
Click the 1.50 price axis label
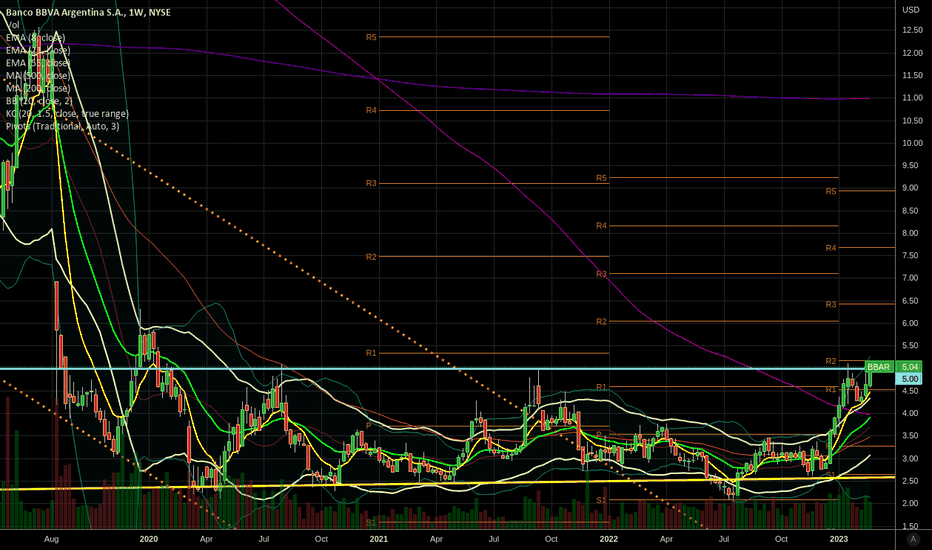point(911,526)
